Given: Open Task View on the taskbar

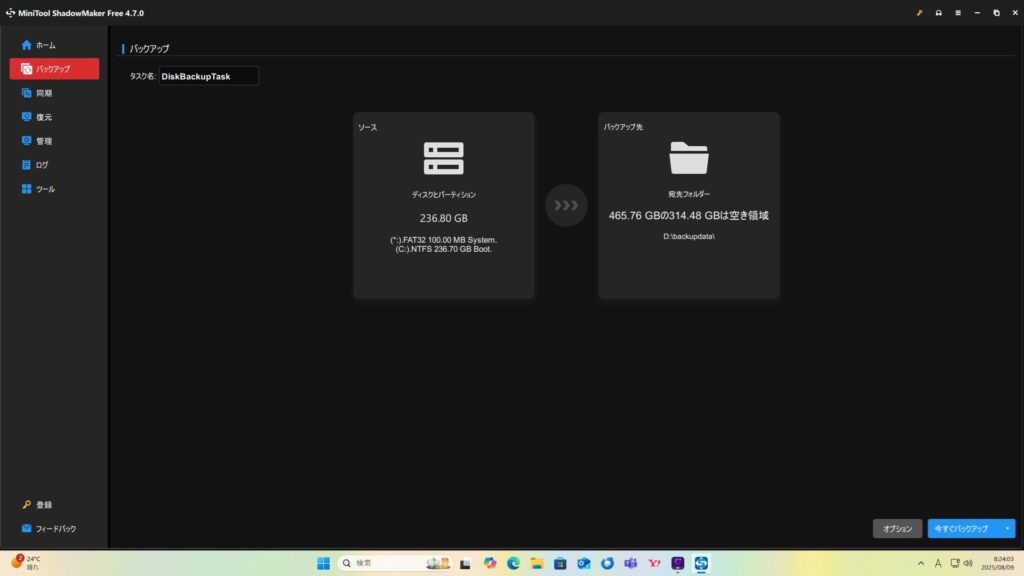Looking at the screenshot, I should (x=465, y=563).
